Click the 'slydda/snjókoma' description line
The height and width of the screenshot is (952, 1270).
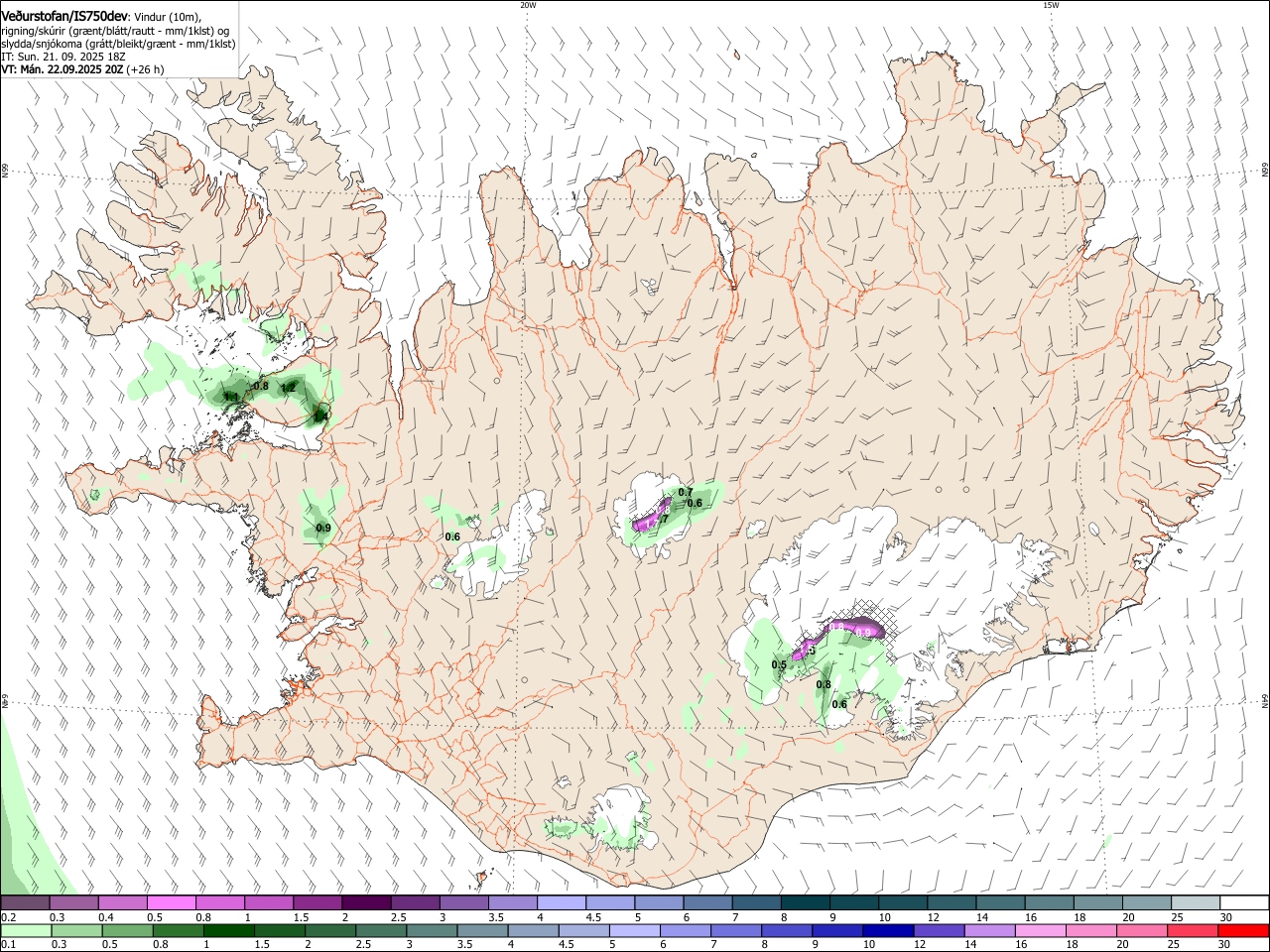pos(118,44)
